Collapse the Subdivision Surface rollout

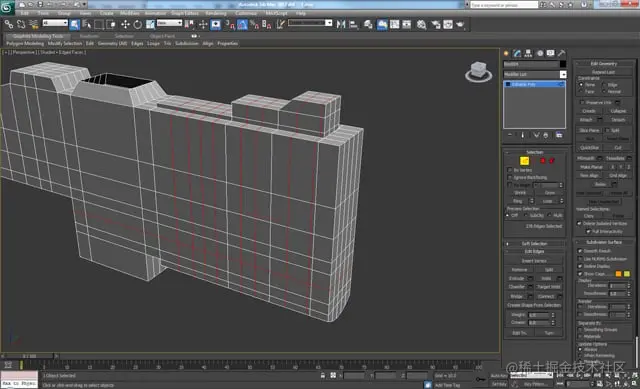pos(604,242)
